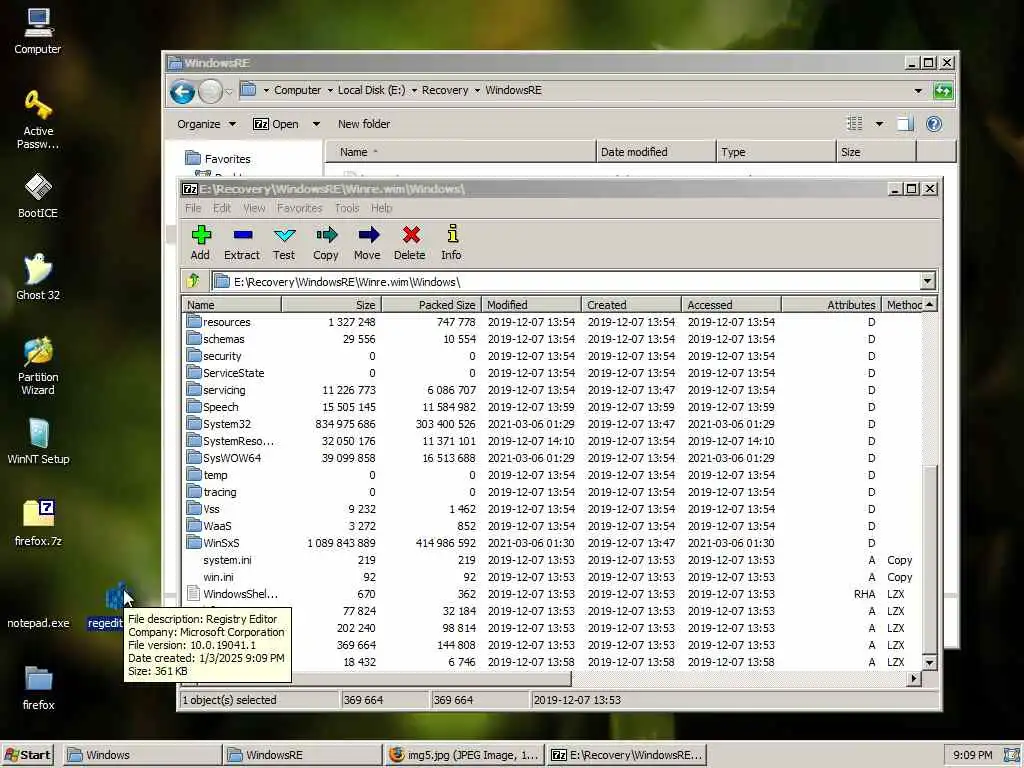This screenshot has height=768, width=1024.
Task: Sort by Date modified in WindowsRE window
Action: (x=656, y=152)
